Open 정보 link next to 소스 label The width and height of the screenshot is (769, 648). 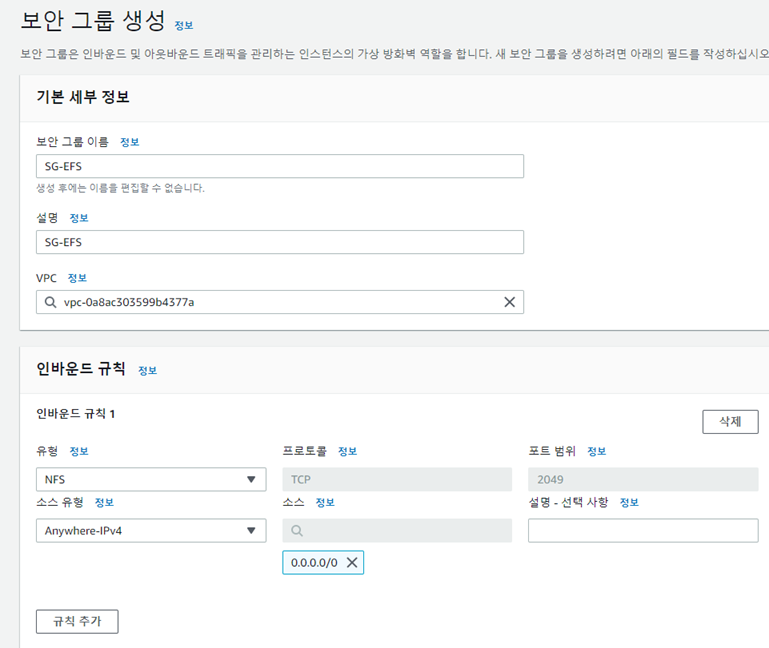pyautogui.click(x=325, y=502)
